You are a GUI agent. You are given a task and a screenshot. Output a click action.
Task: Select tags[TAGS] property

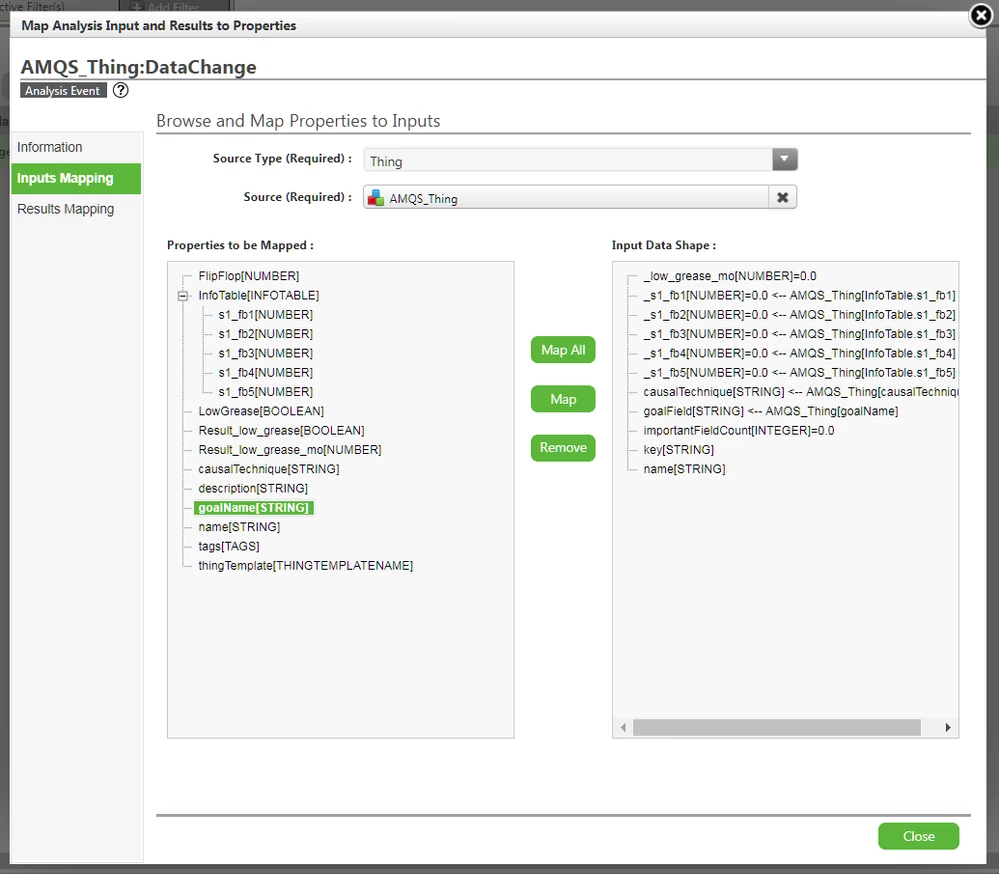pos(229,547)
